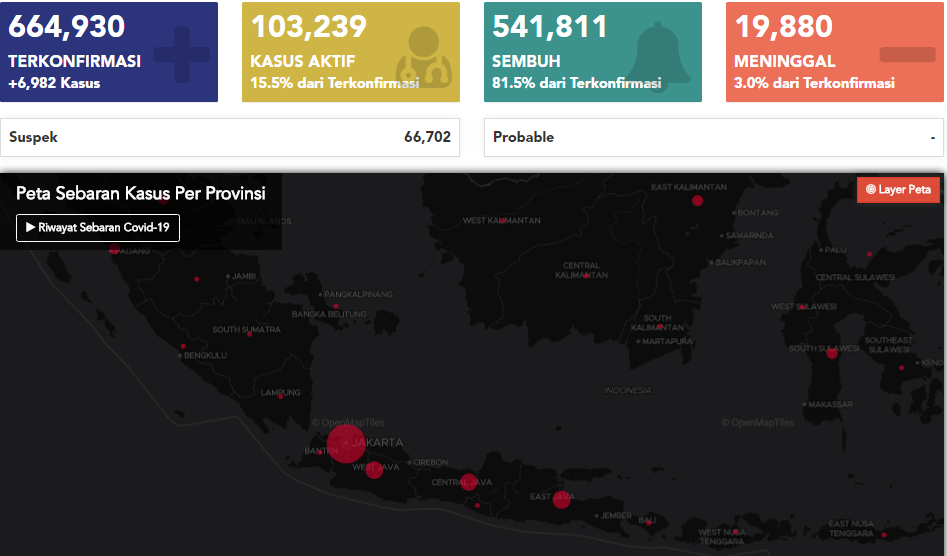Click the 19,880 deaths number
Screen dimensions: 947x556
click(x=783, y=27)
